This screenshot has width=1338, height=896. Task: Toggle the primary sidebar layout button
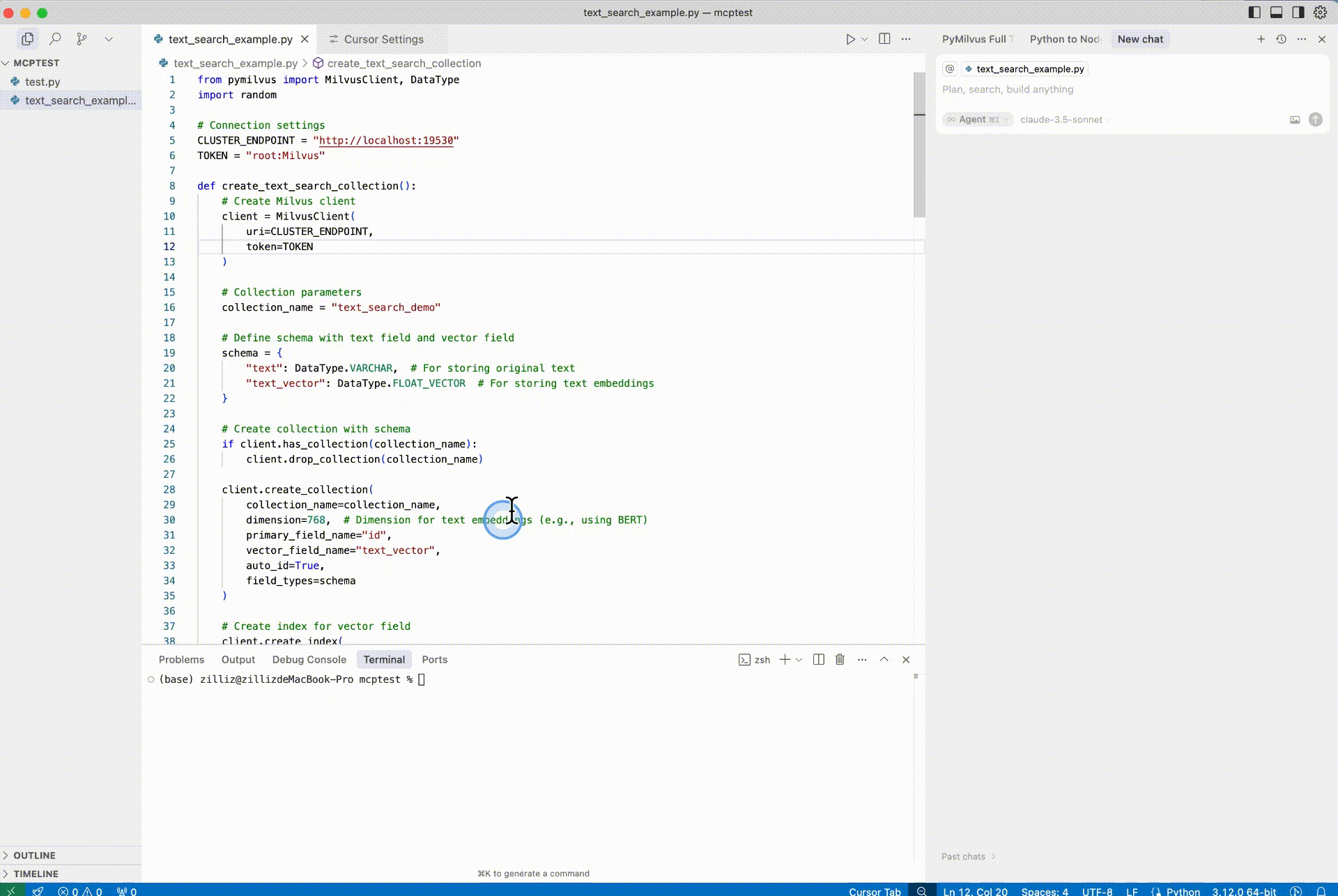coord(1254,13)
